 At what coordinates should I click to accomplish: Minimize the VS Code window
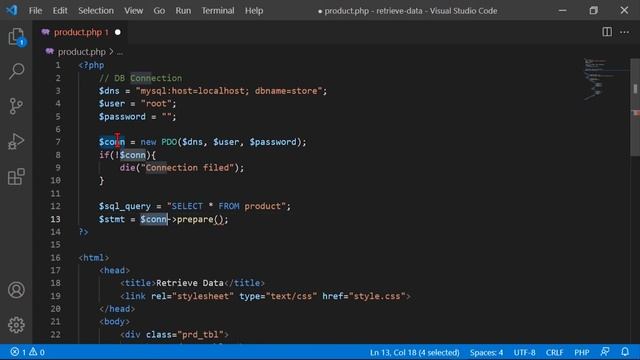(x=562, y=10)
